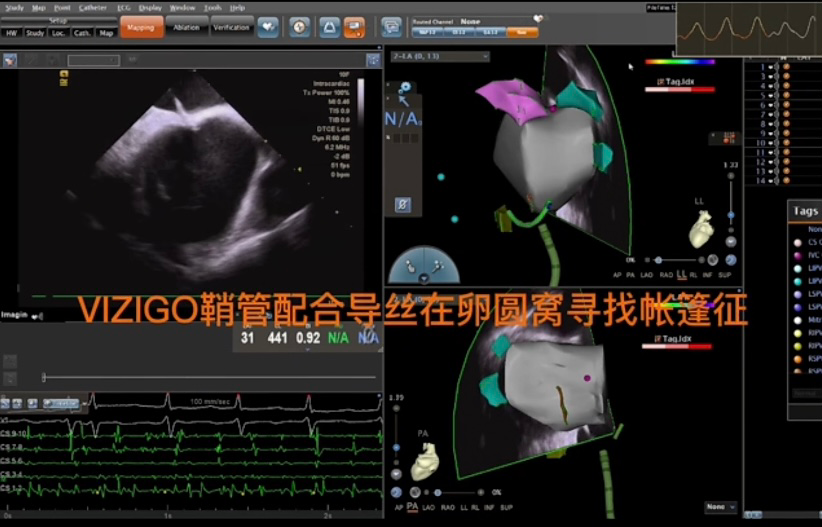
Task: Click the Cath. setup button
Action: [x=82, y=33]
